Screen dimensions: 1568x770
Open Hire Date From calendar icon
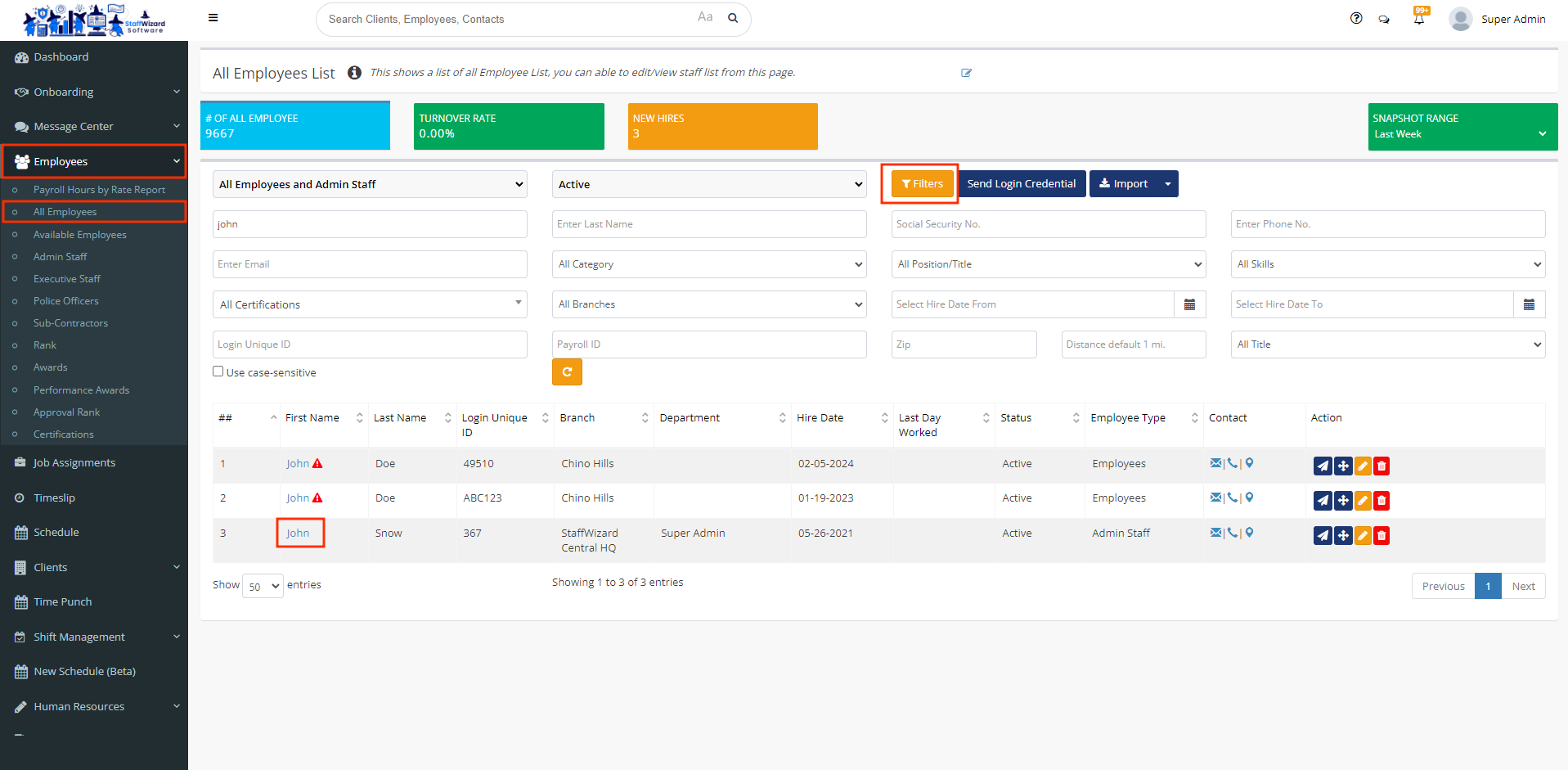(x=1189, y=304)
